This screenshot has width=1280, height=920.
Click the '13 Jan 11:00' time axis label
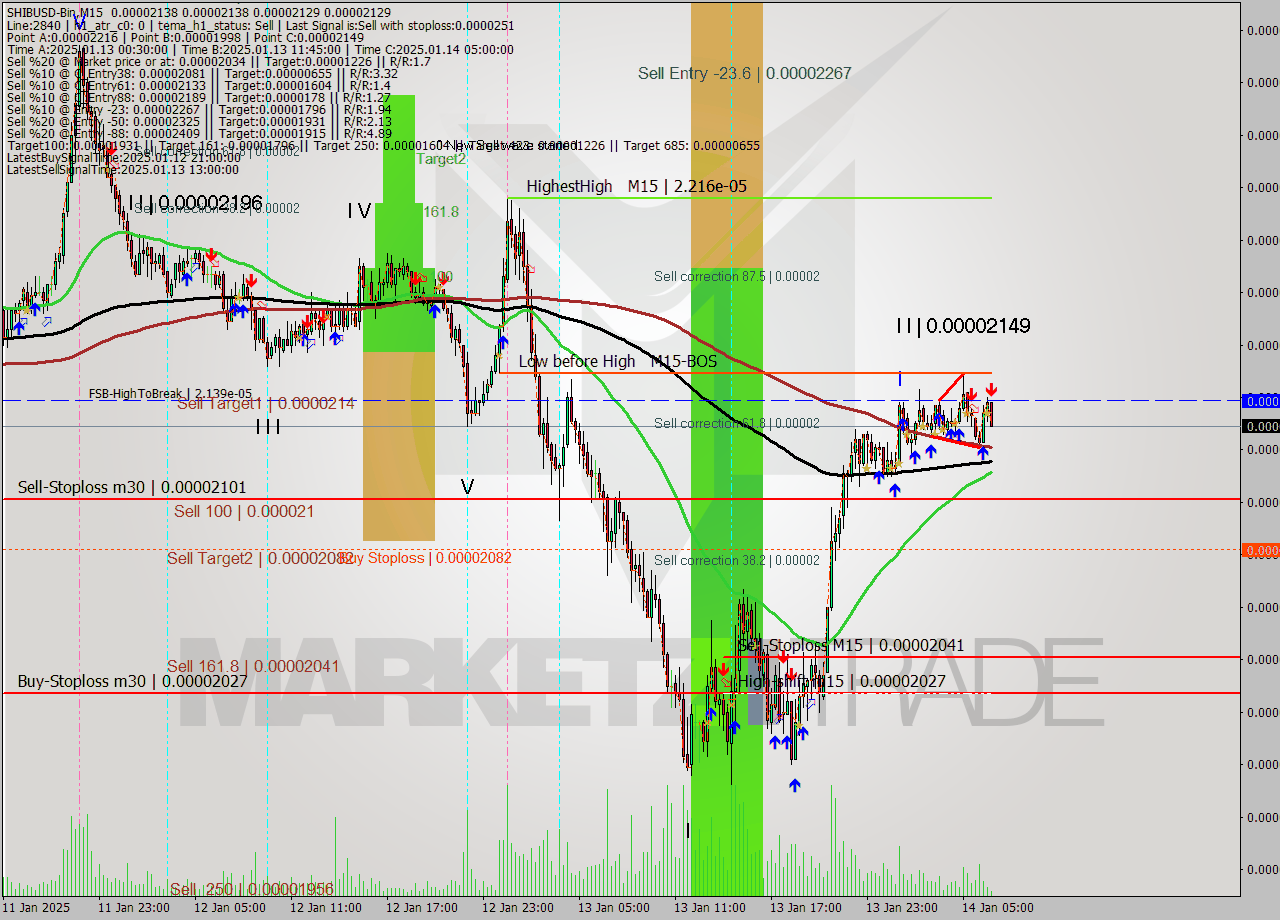(x=710, y=907)
